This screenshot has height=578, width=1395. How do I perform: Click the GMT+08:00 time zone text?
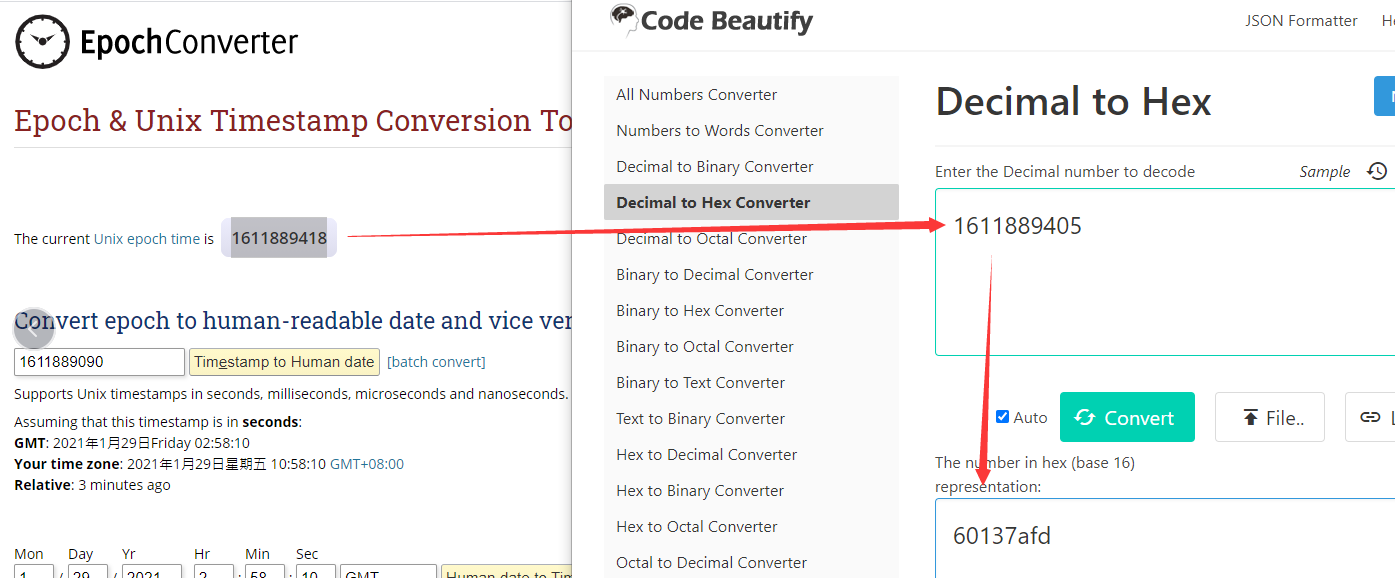(367, 464)
